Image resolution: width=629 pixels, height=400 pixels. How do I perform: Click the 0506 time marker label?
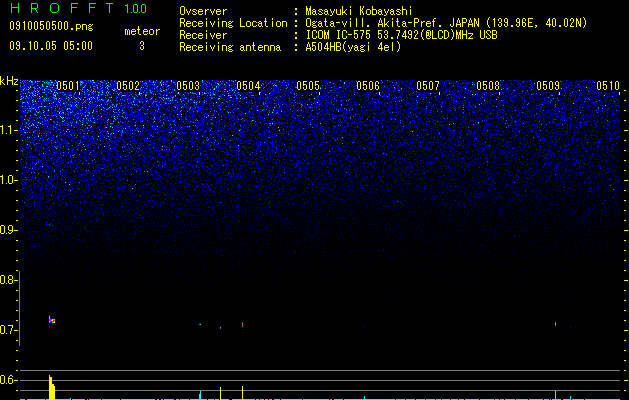368,86
